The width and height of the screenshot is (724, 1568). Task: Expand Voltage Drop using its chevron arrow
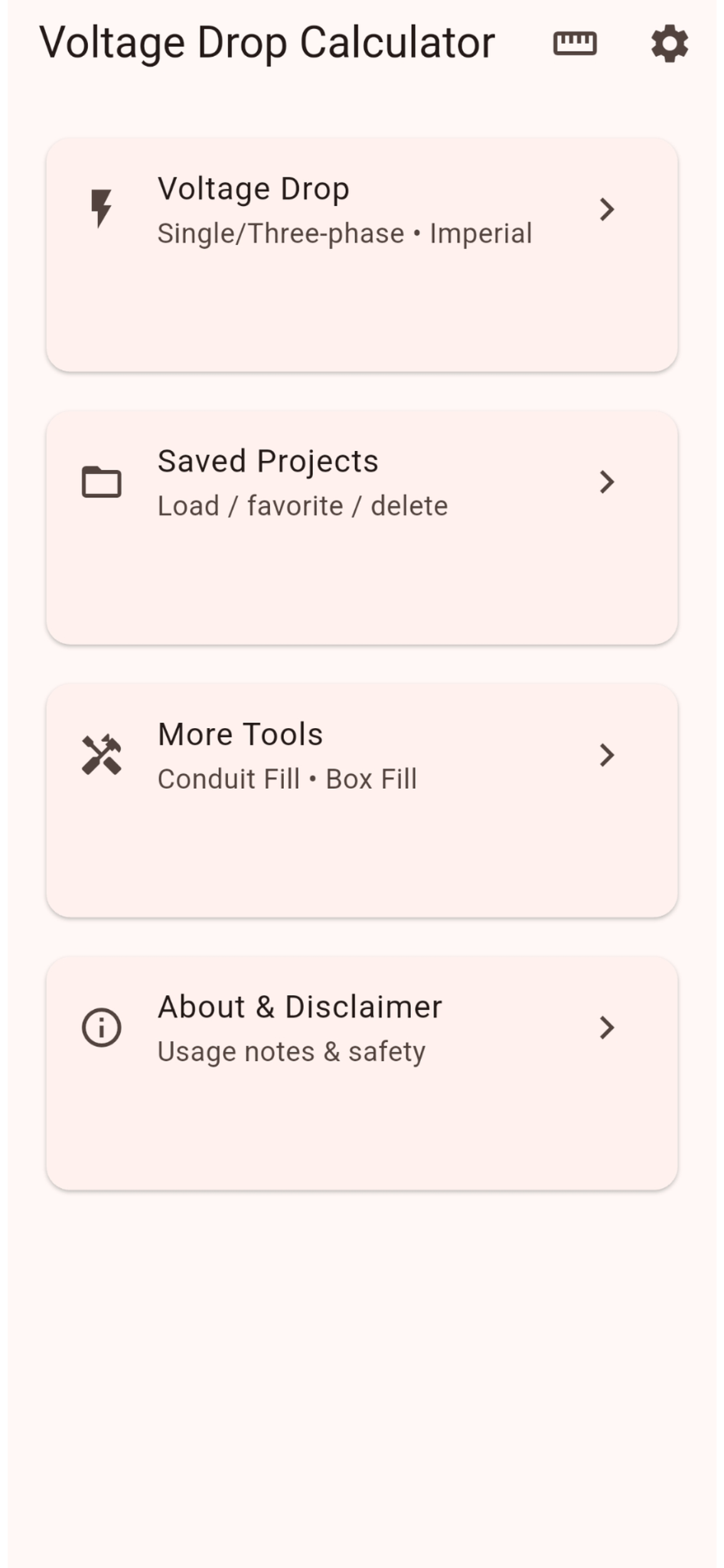pos(607,210)
